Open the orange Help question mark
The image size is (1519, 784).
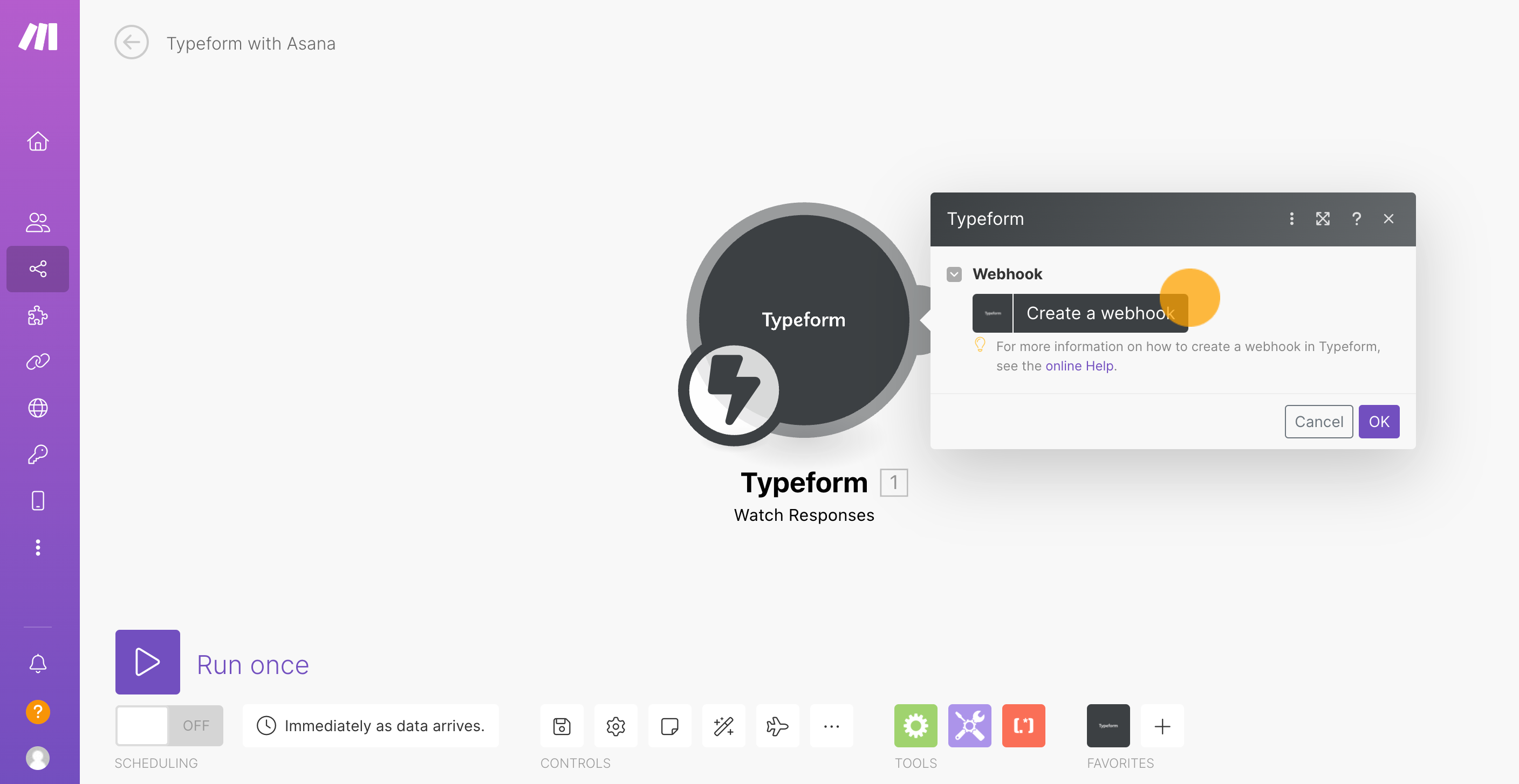pyautogui.click(x=38, y=712)
